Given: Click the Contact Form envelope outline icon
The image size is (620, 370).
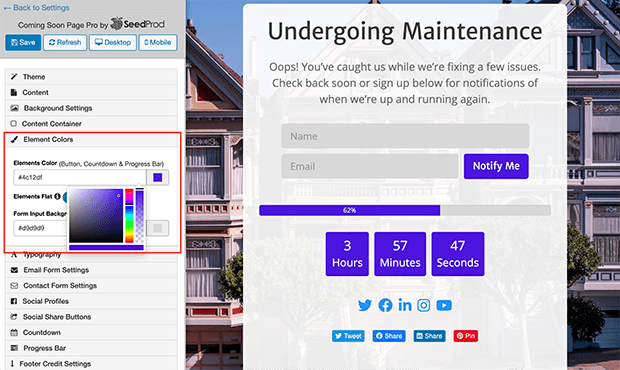Looking at the screenshot, I should [x=14, y=285].
